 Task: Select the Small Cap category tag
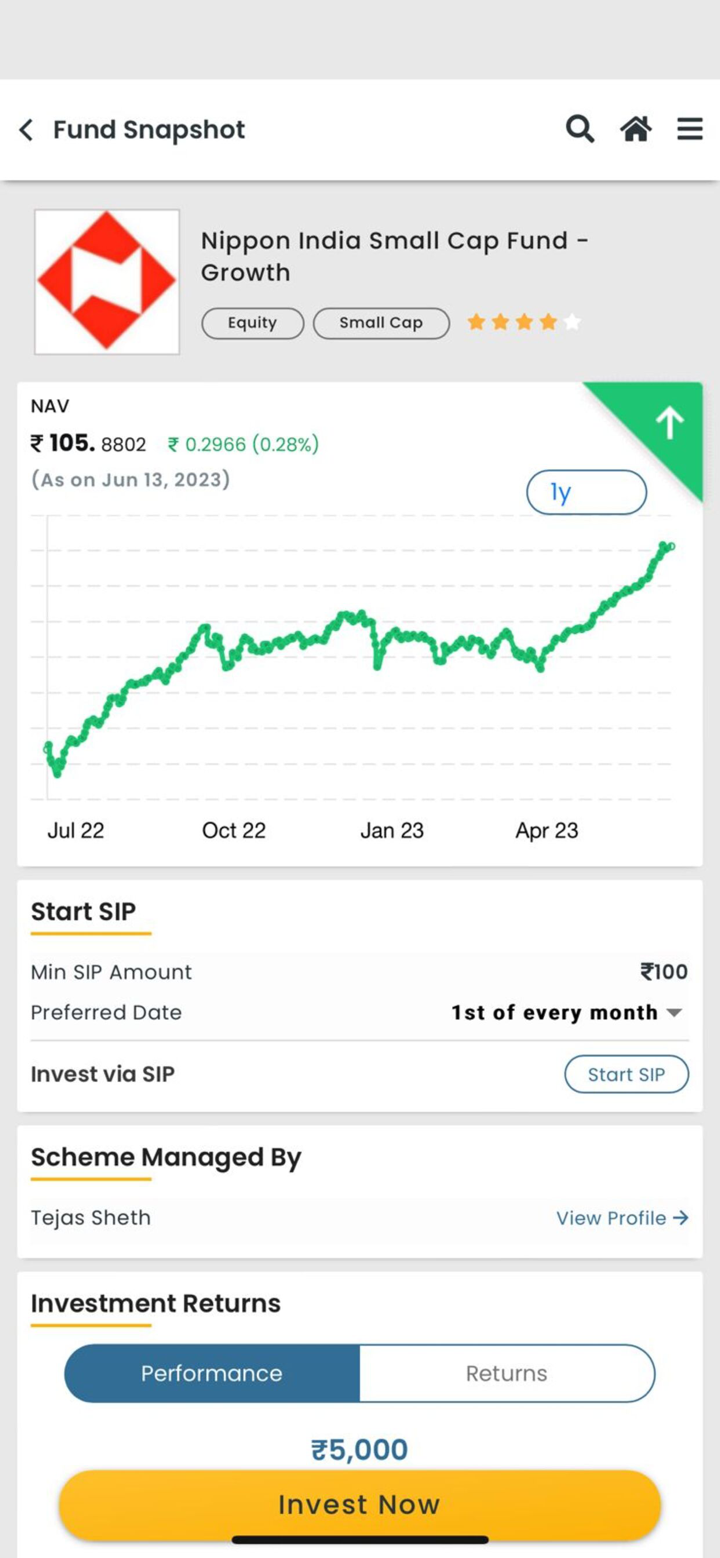tap(381, 323)
